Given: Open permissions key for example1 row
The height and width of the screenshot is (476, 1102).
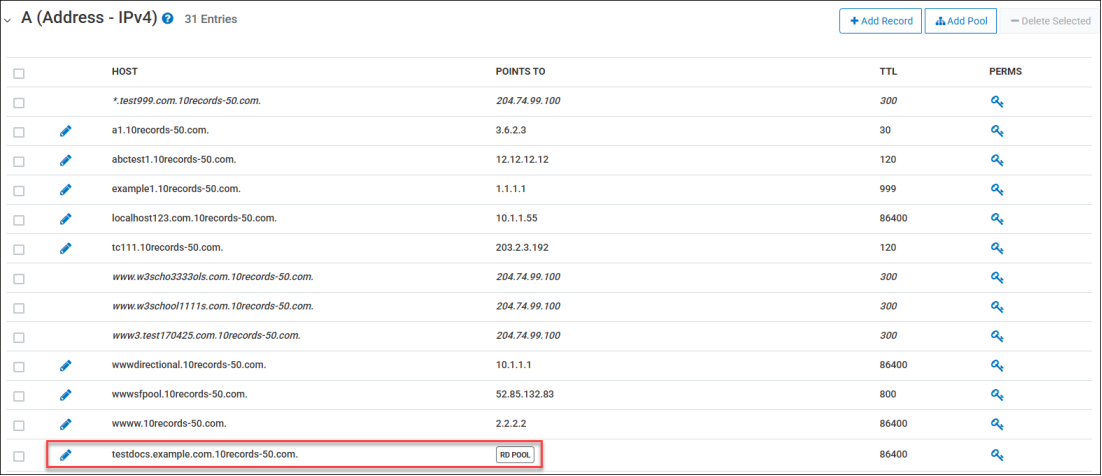Looking at the screenshot, I should [x=997, y=190].
